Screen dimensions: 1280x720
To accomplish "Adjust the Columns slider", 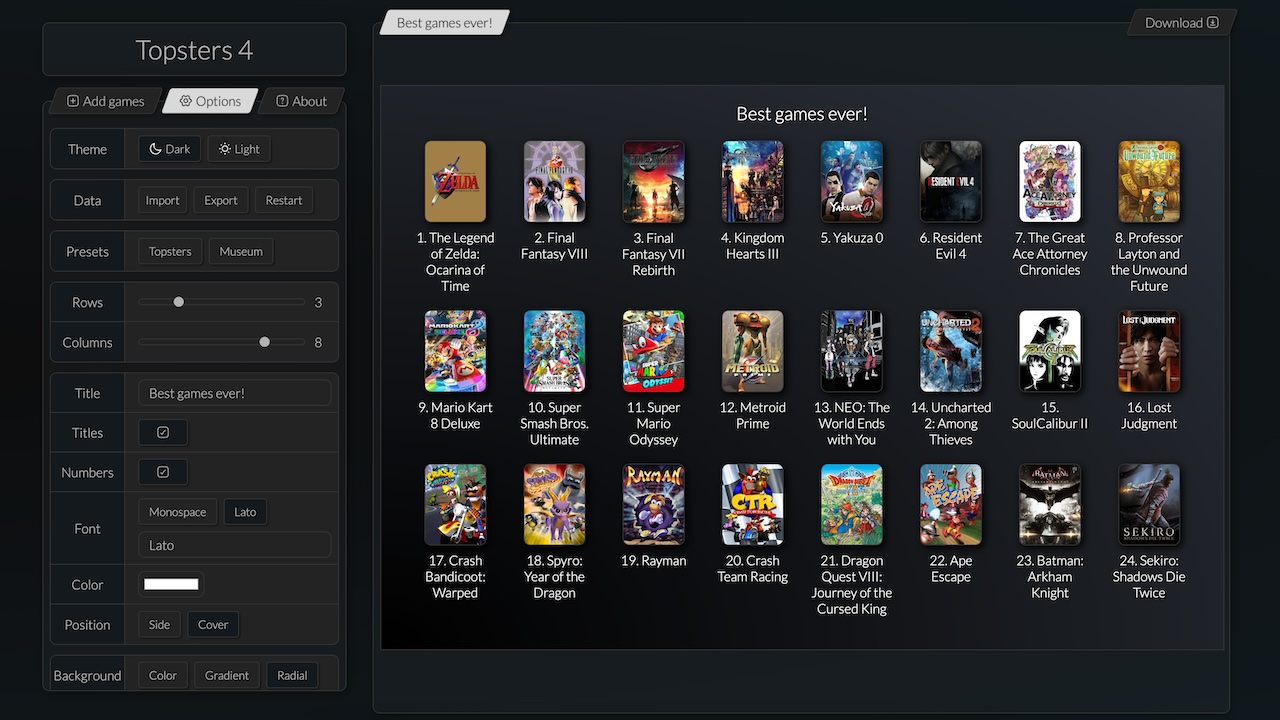I will (x=222, y=342).
